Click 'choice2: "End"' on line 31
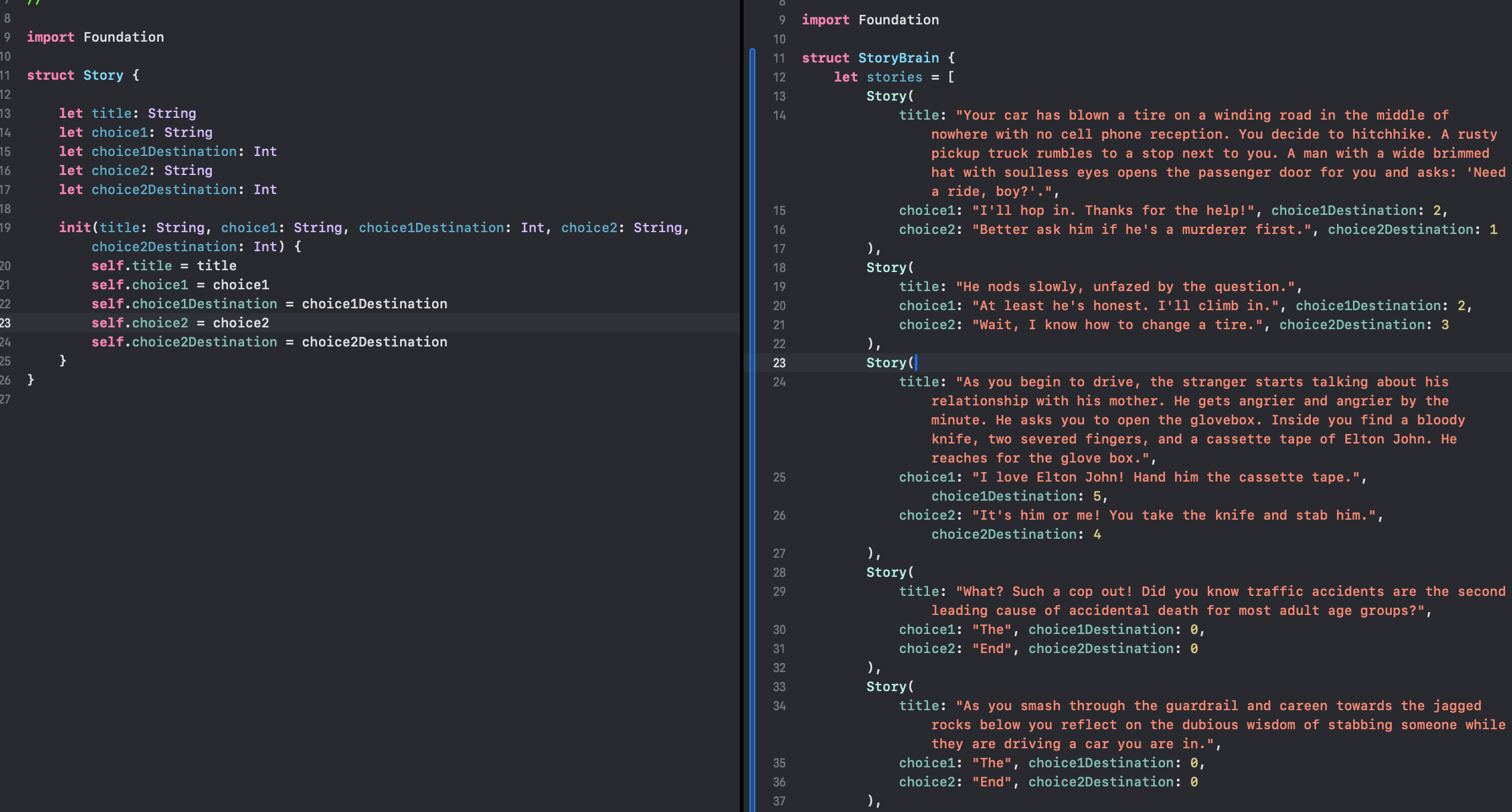1512x812 pixels. pos(955,648)
